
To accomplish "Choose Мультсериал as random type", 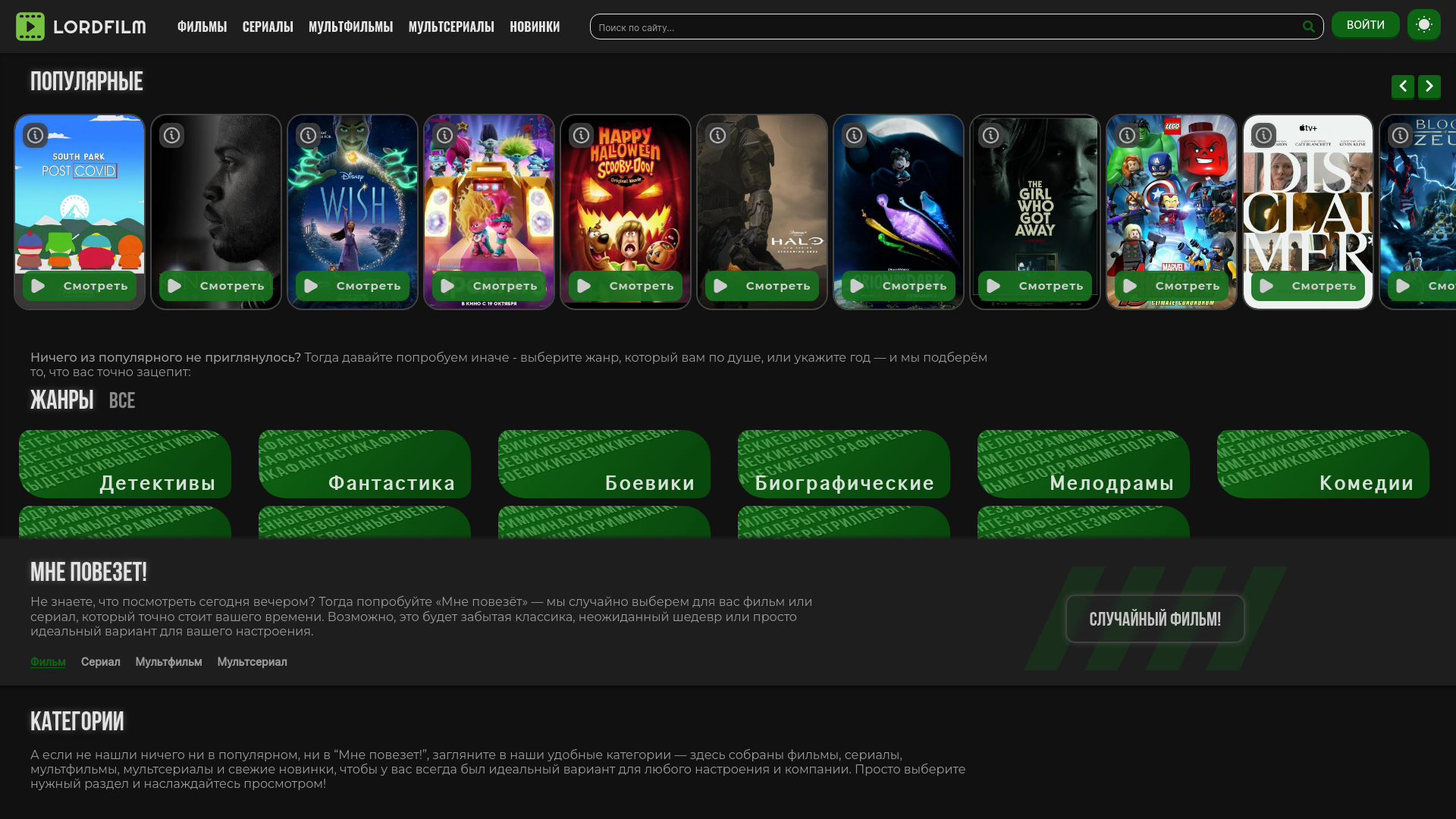I will click(252, 662).
